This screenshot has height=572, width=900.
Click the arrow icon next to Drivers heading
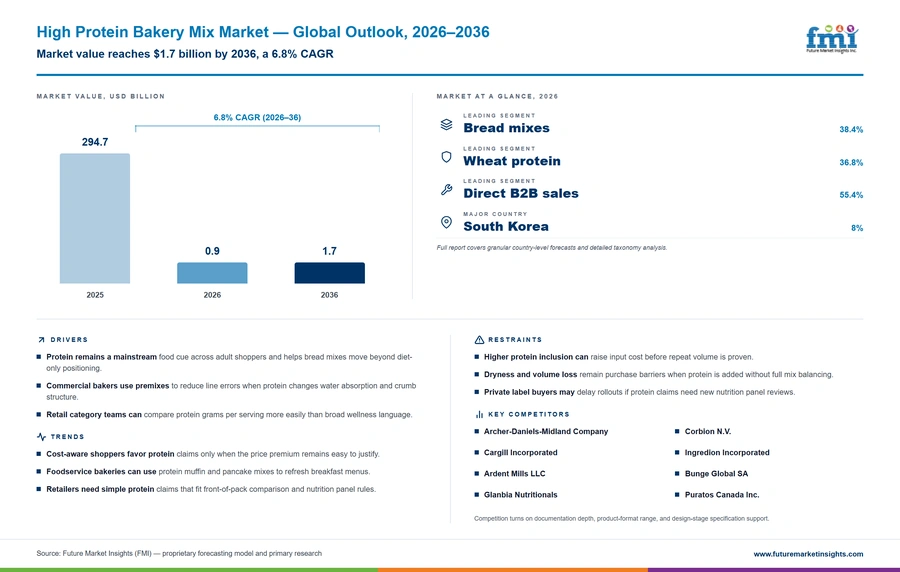click(x=41, y=340)
